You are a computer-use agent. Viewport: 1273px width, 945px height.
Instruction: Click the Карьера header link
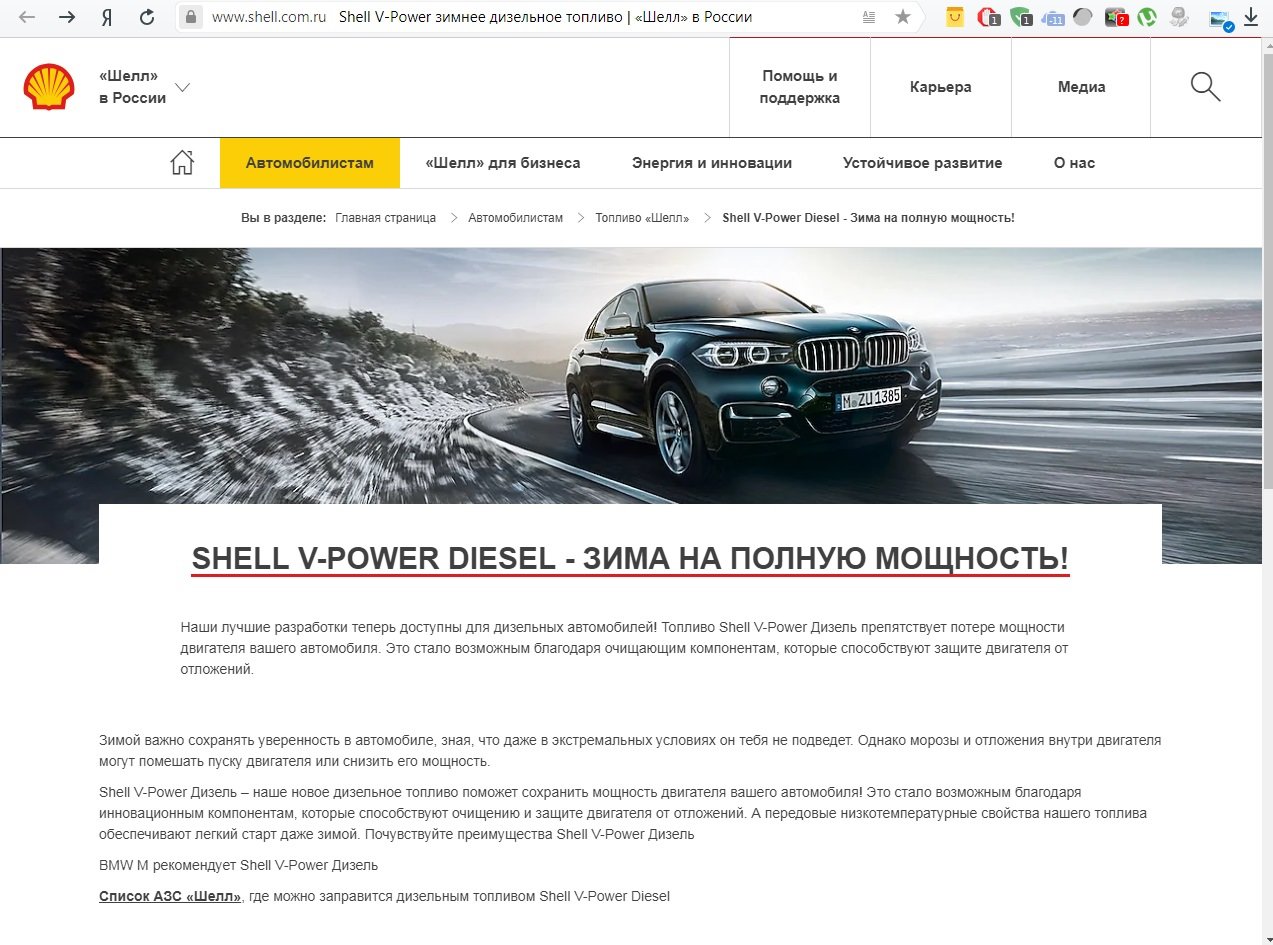click(941, 87)
